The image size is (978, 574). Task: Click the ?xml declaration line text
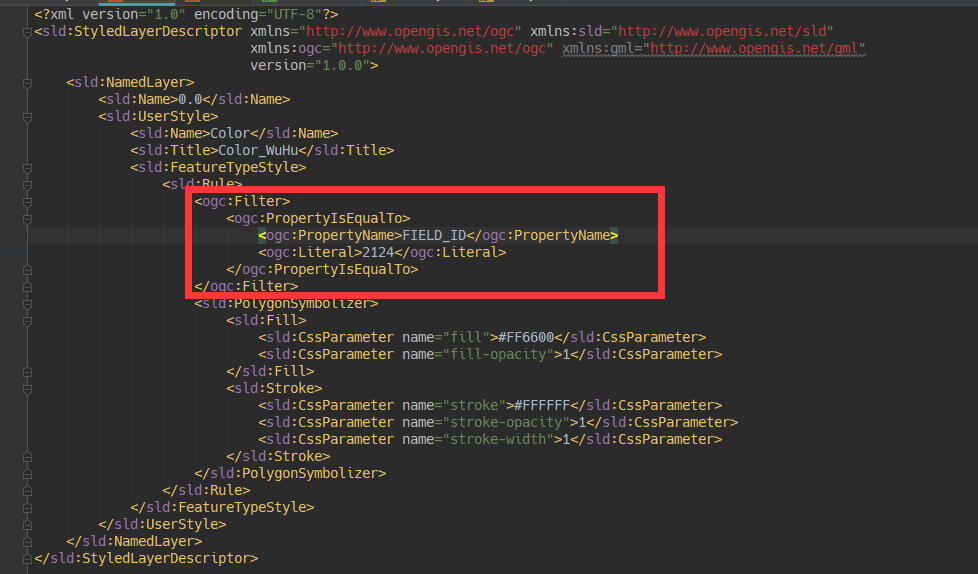coord(186,14)
